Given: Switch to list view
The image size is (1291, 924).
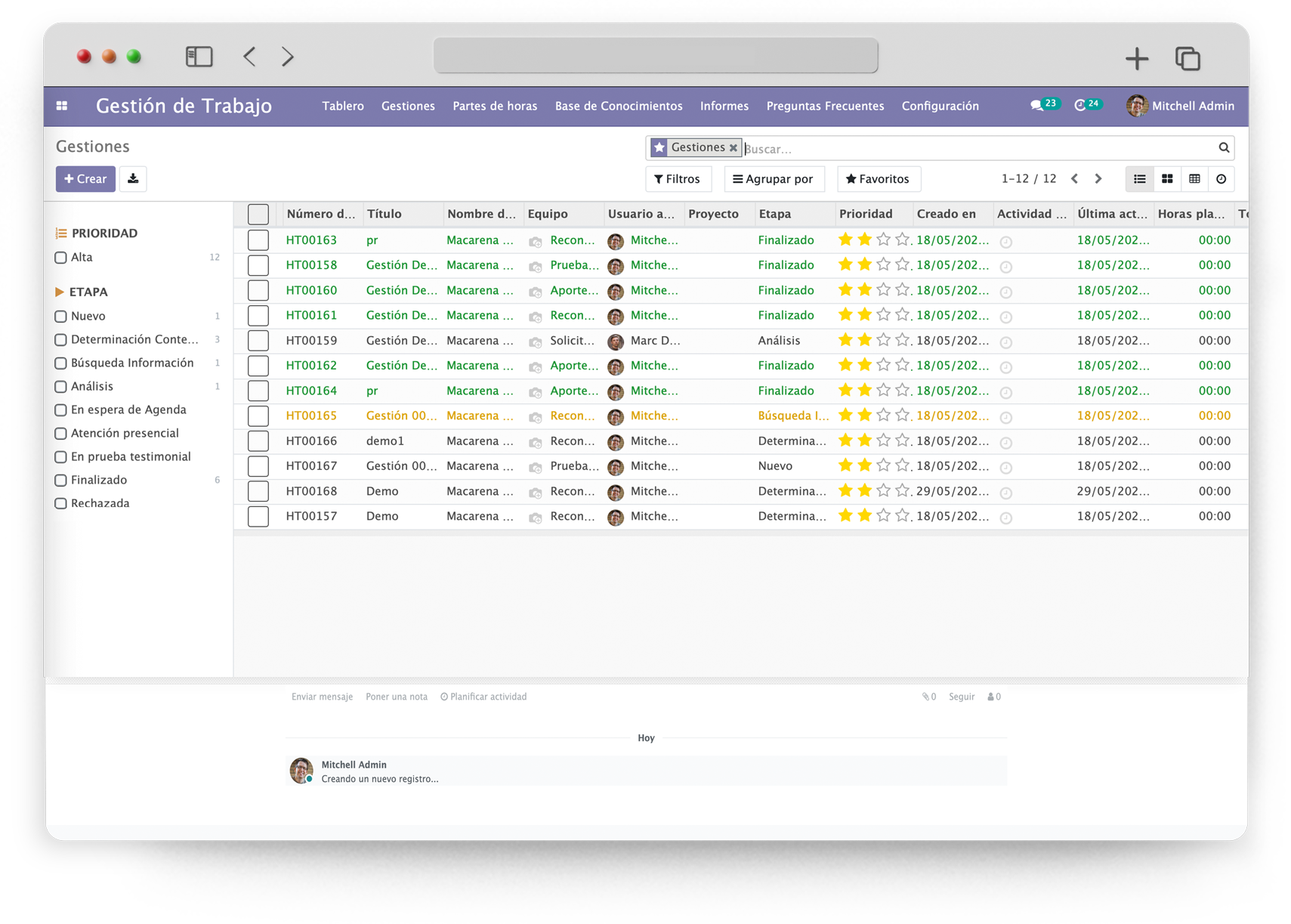Looking at the screenshot, I should coord(1139,179).
